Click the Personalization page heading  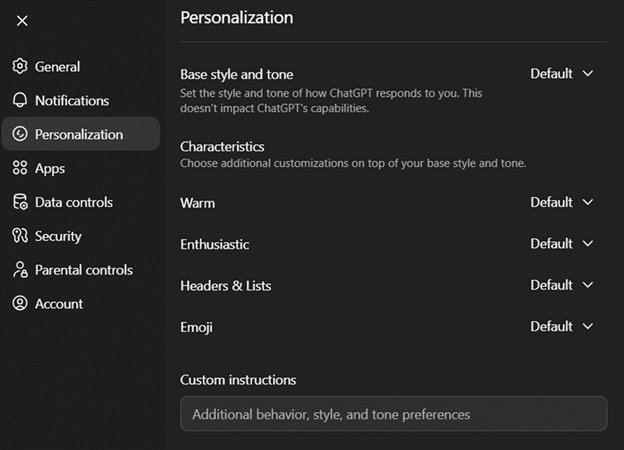[237, 18]
